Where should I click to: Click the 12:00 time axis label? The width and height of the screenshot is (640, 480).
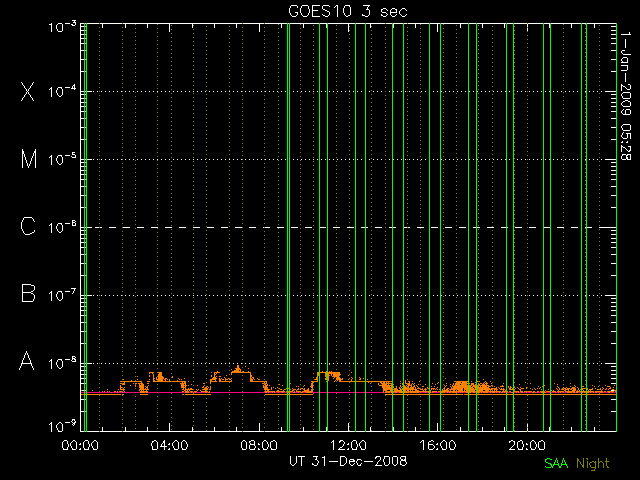[x=348, y=444]
